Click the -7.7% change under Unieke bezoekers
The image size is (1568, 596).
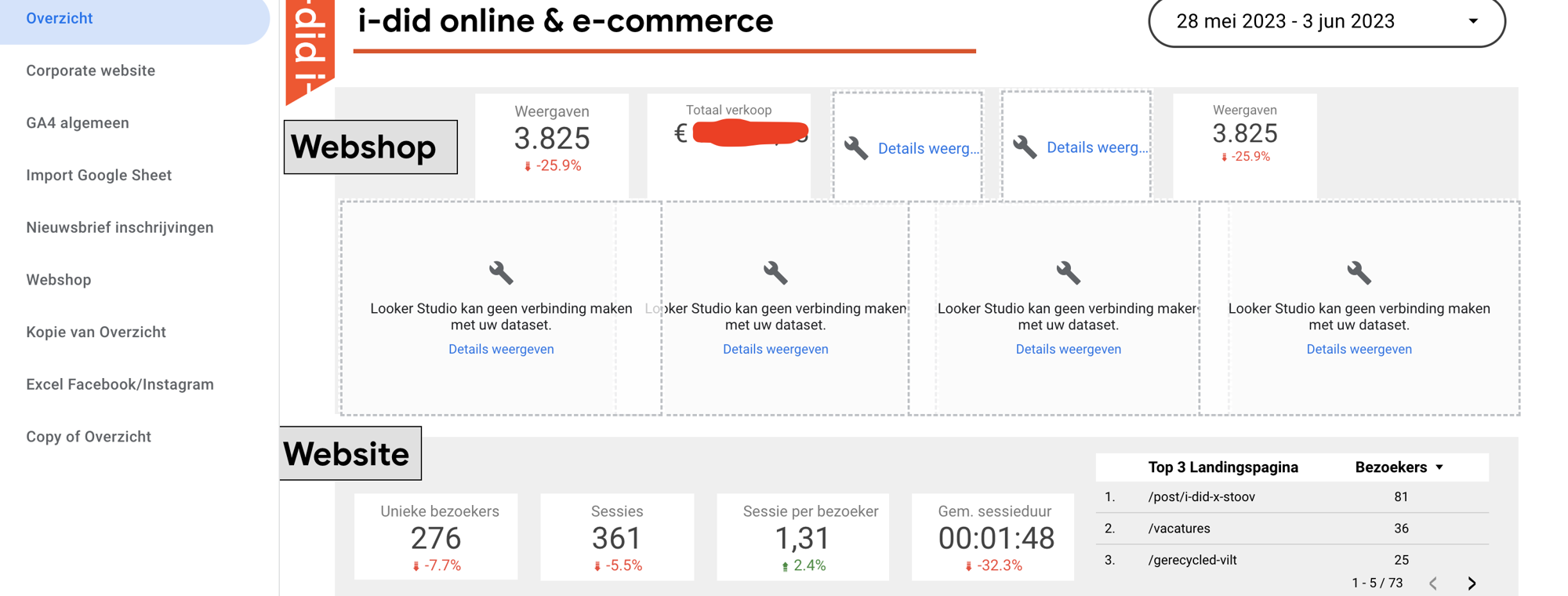pos(437,565)
